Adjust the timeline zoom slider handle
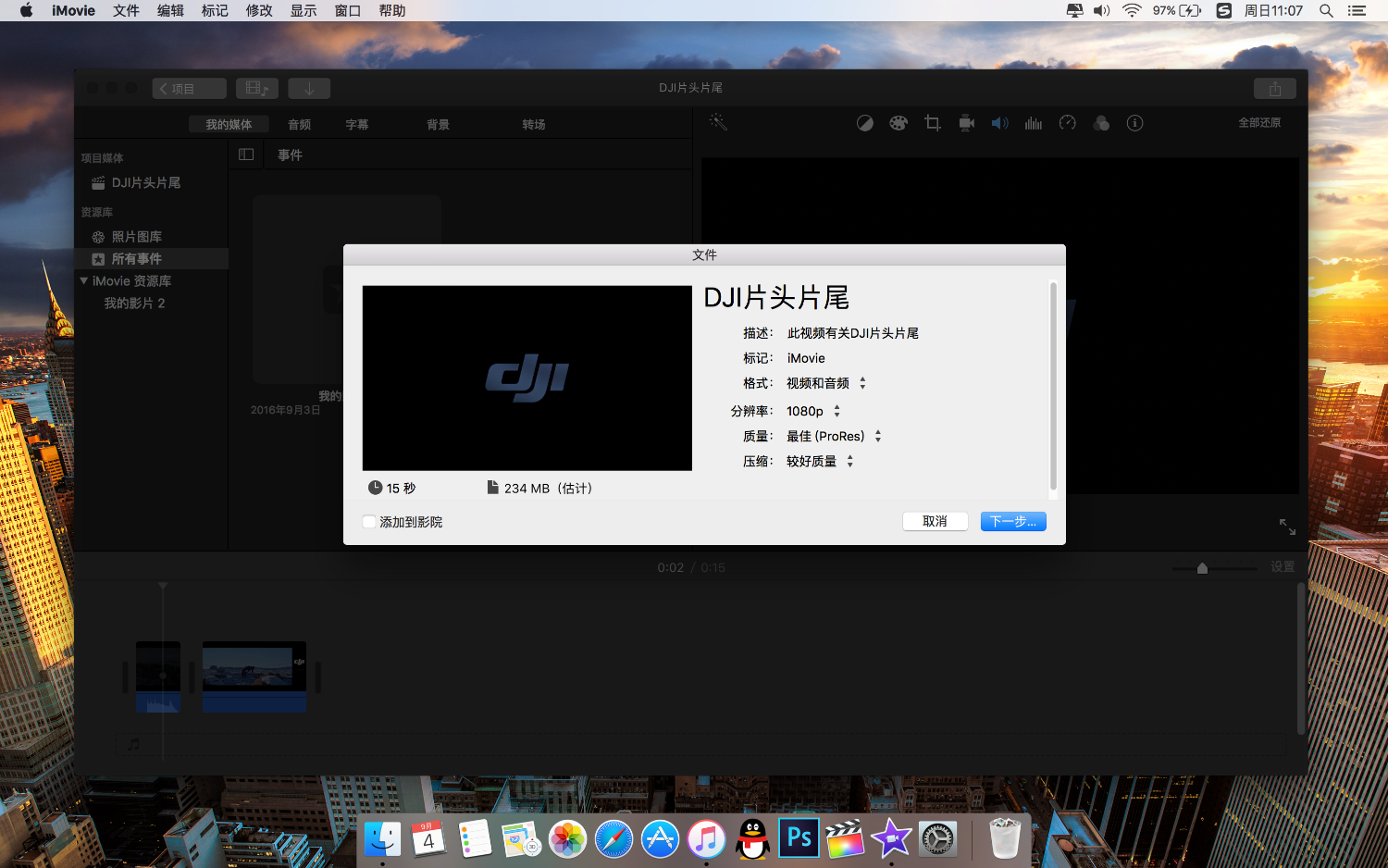The image size is (1388, 868). point(1202,568)
